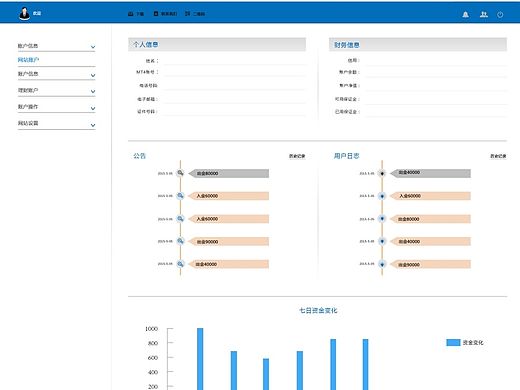520x390 pixels.
Task: Open the users group icon in header
Action: (484, 14)
